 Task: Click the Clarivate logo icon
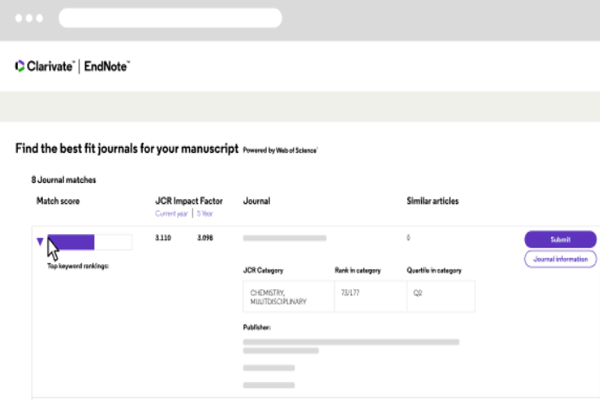click(21, 66)
